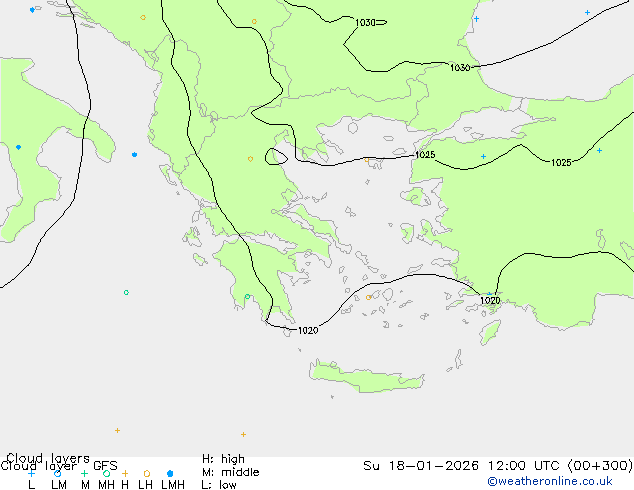Click the filled blue LMH legend symbol
634x490 pixels.
click(x=170, y=473)
